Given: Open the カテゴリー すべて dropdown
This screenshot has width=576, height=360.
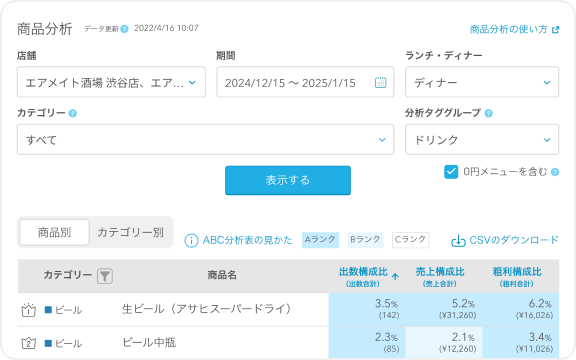Looking at the screenshot, I should [x=205, y=140].
